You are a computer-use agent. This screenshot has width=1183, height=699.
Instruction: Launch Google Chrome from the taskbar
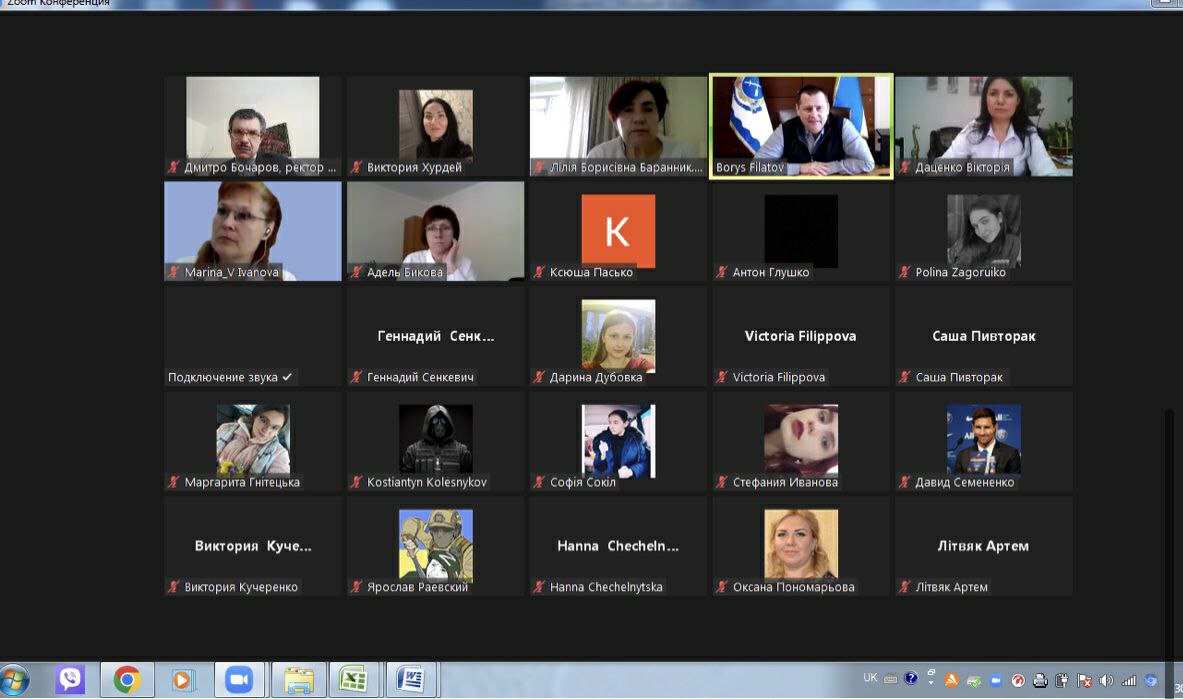coord(127,680)
